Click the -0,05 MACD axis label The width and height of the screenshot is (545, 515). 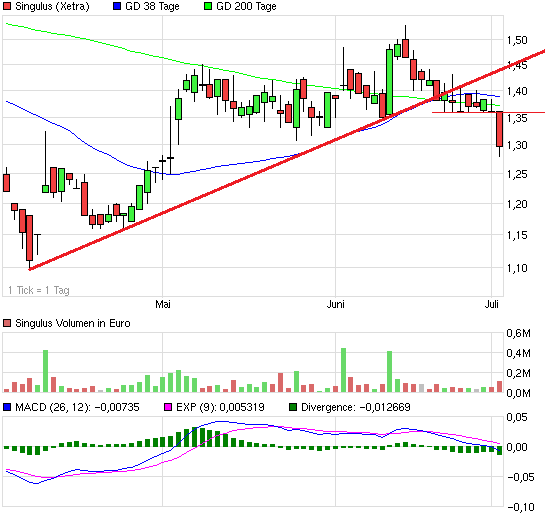click(x=521, y=477)
